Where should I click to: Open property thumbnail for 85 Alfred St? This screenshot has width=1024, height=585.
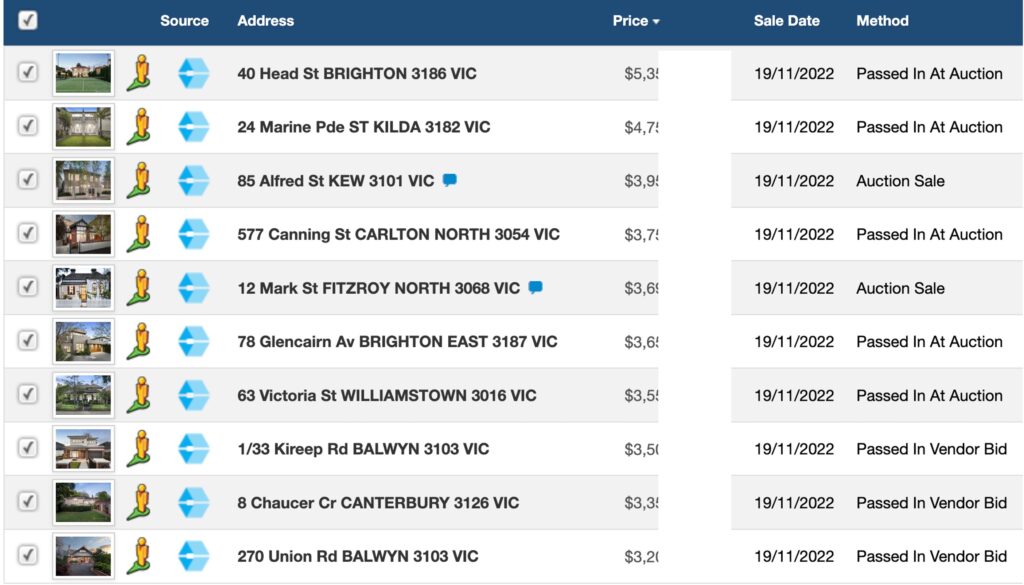coord(83,180)
